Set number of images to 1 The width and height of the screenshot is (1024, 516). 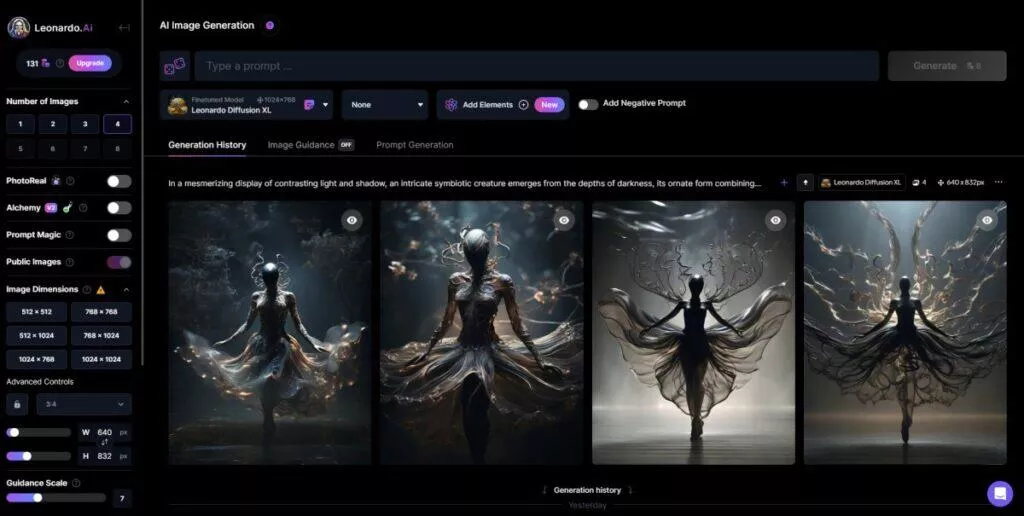point(20,124)
